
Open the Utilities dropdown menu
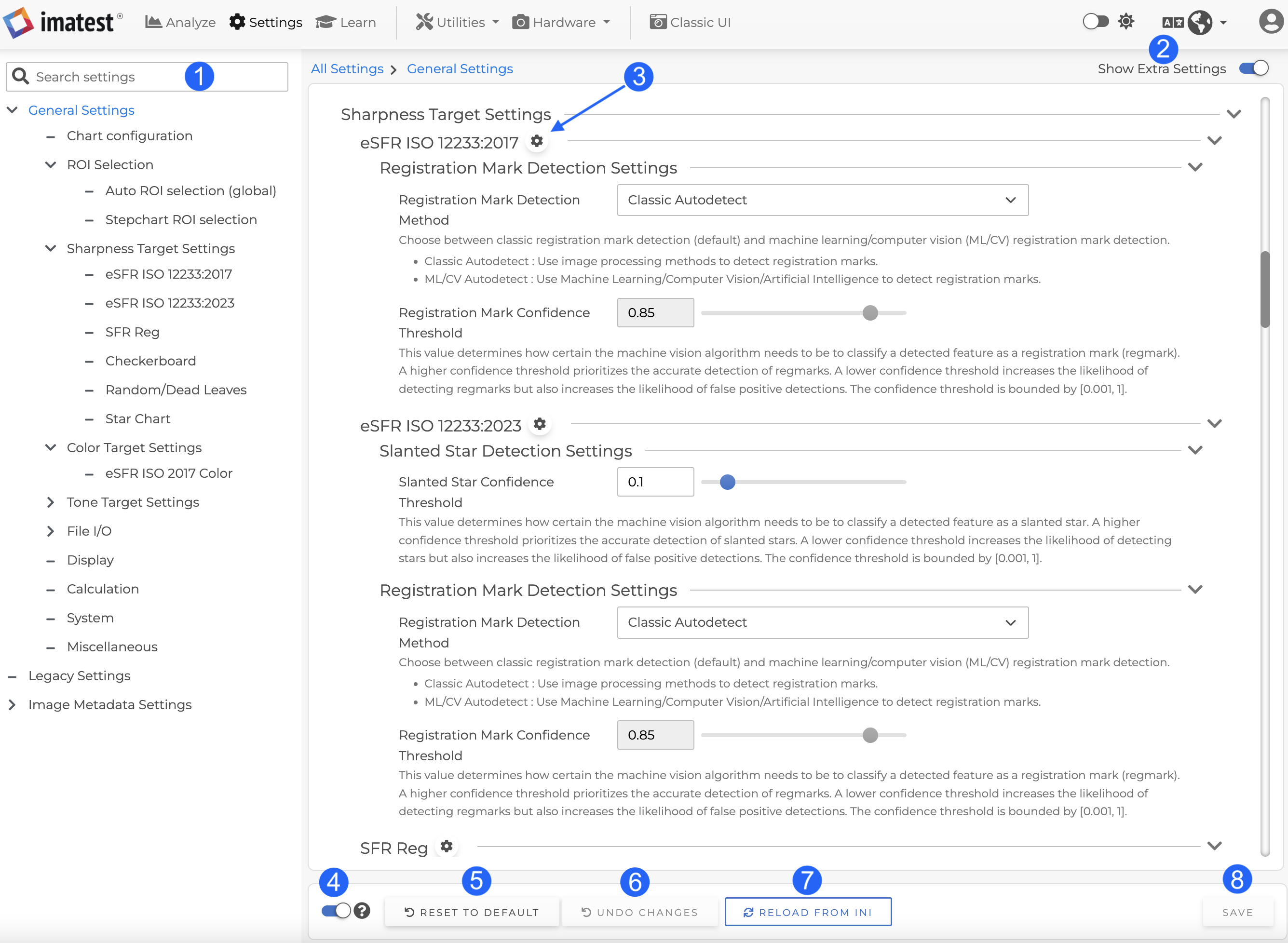coord(457,22)
